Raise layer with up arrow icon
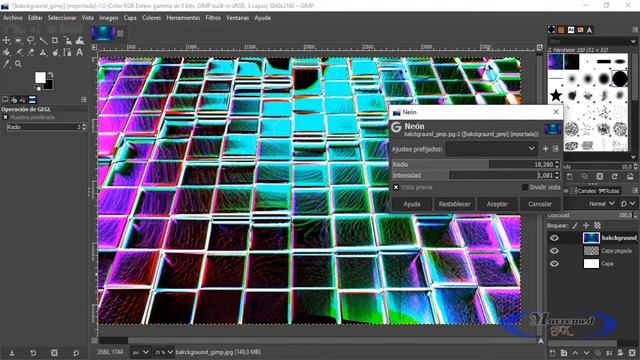This screenshot has width=640, height=360. pyautogui.click(x=575, y=353)
